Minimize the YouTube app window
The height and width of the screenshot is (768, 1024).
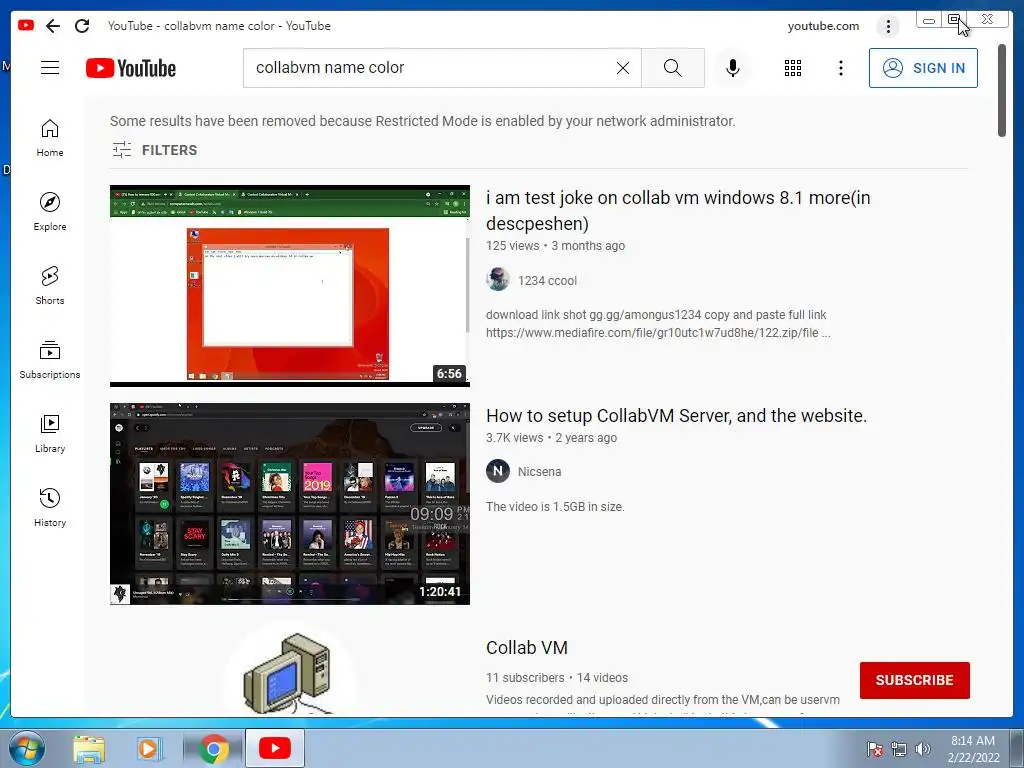point(929,20)
